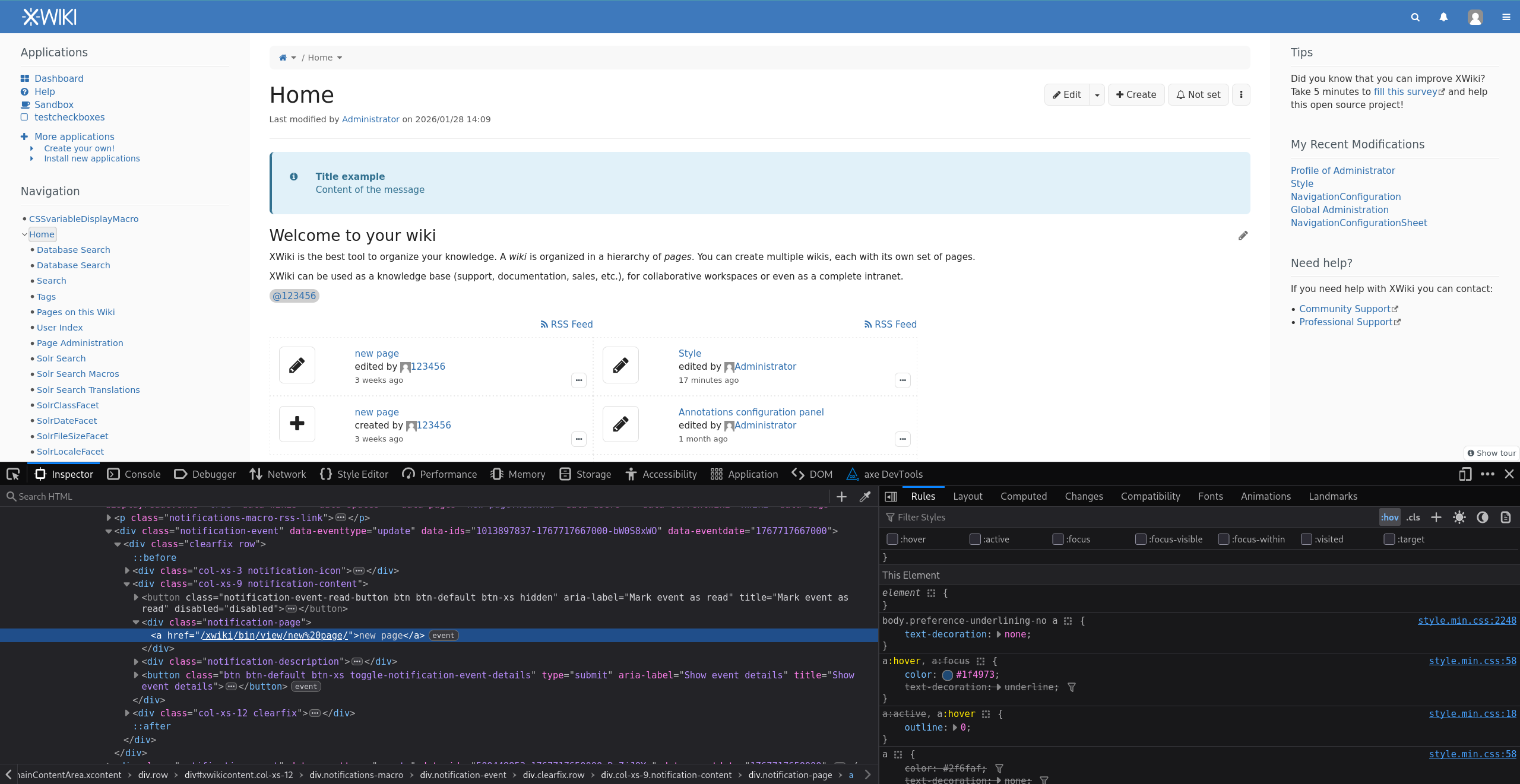This screenshot has width=1520, height=784.
Task: Open the Edit button dropdown caret
Action: (x=1097, y=95)
